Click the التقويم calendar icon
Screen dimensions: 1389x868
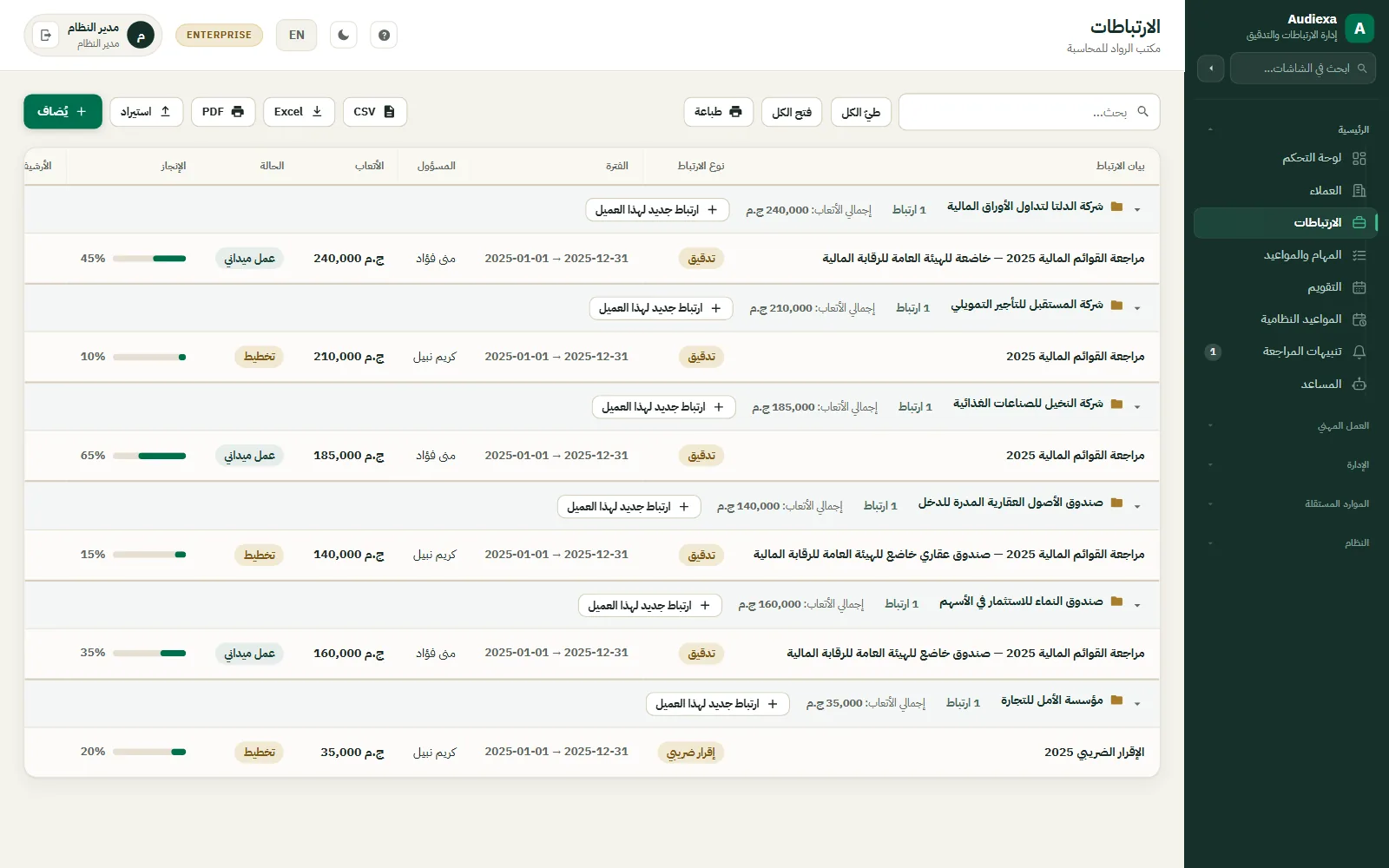click(x=1359, y=287)
